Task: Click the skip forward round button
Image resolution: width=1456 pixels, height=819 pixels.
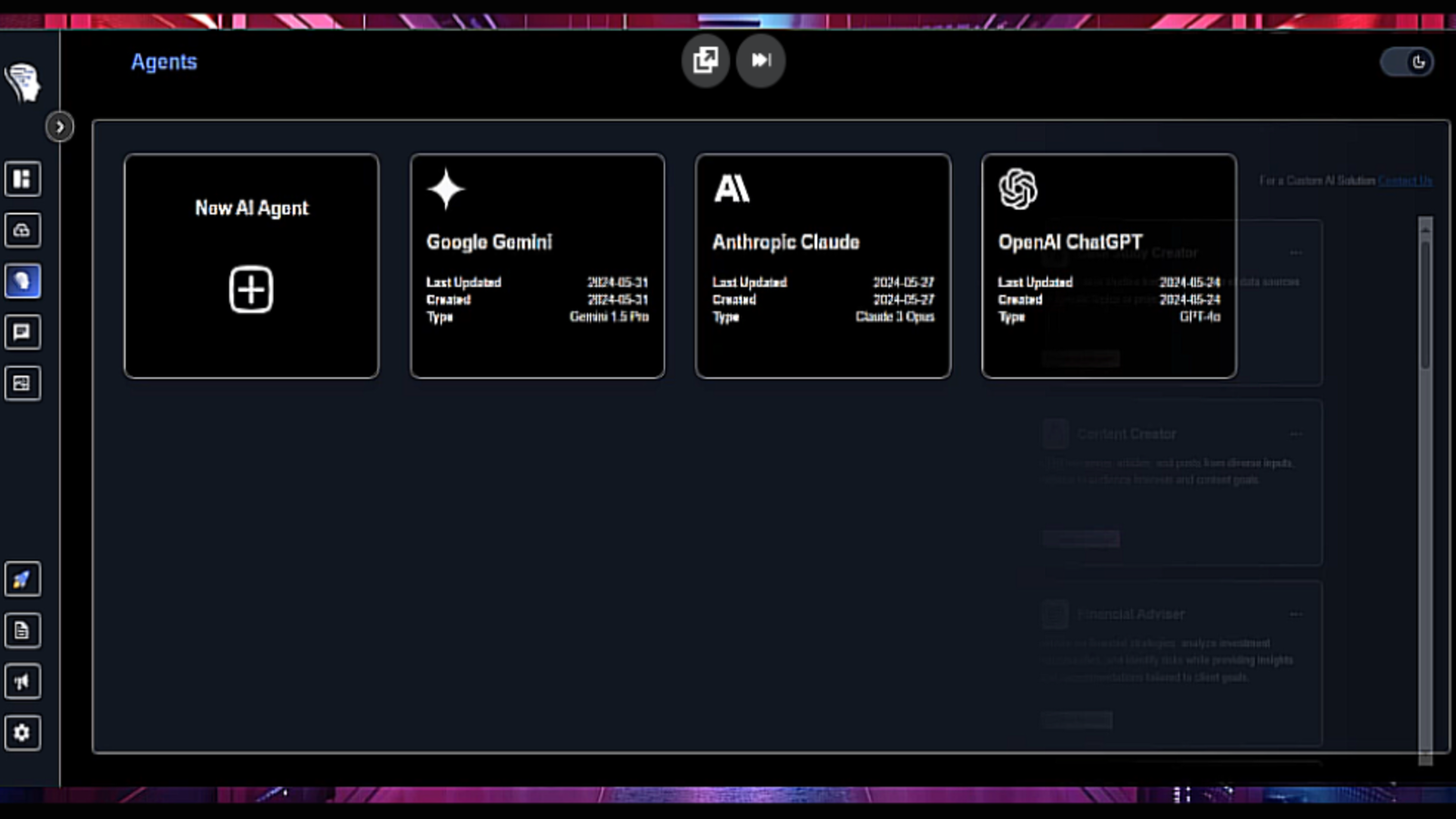Action: click(761, 60)
